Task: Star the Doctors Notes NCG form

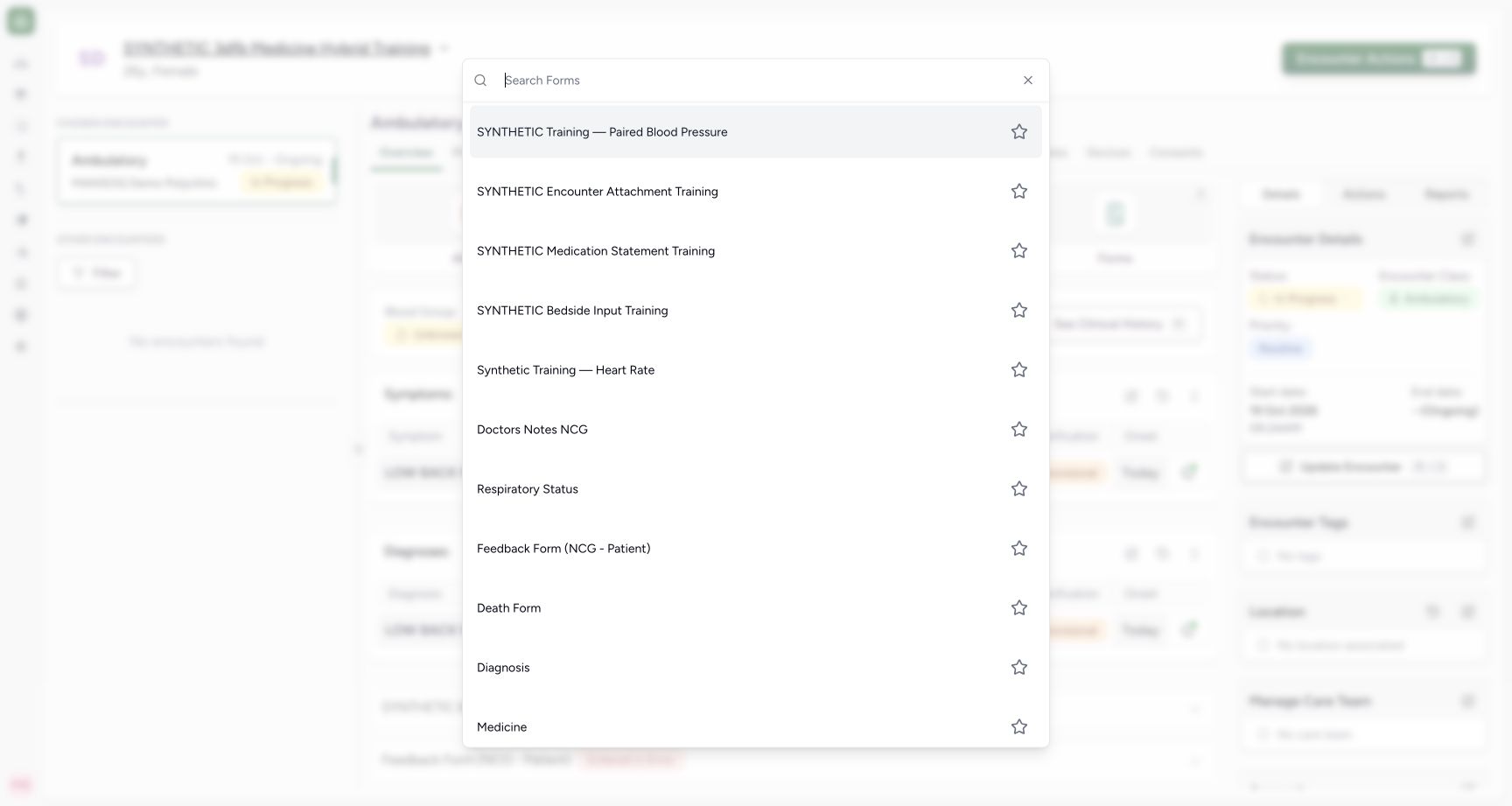Action: (1019, 430)
